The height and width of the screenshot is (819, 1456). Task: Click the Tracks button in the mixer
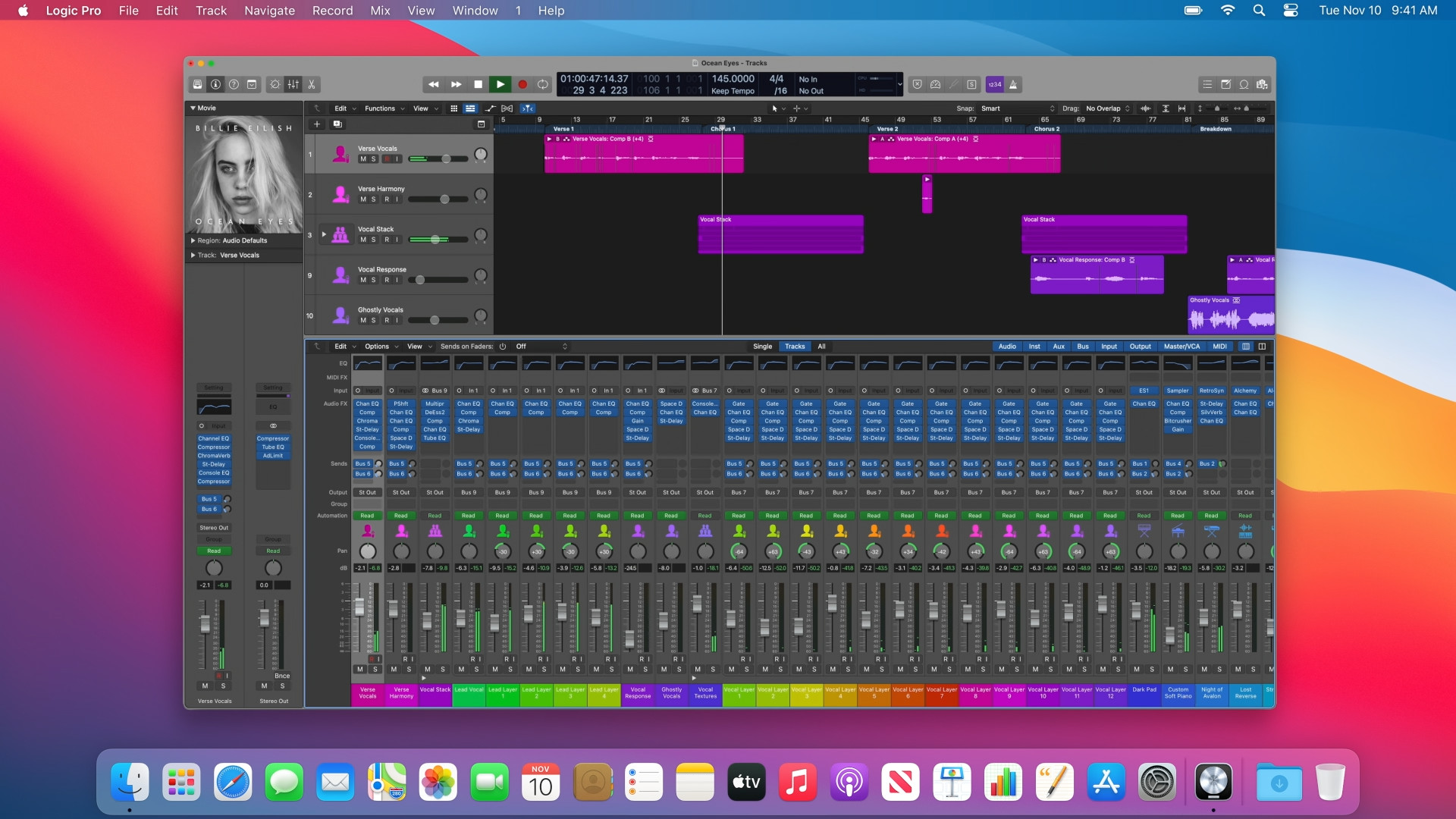tap(795, 347)
